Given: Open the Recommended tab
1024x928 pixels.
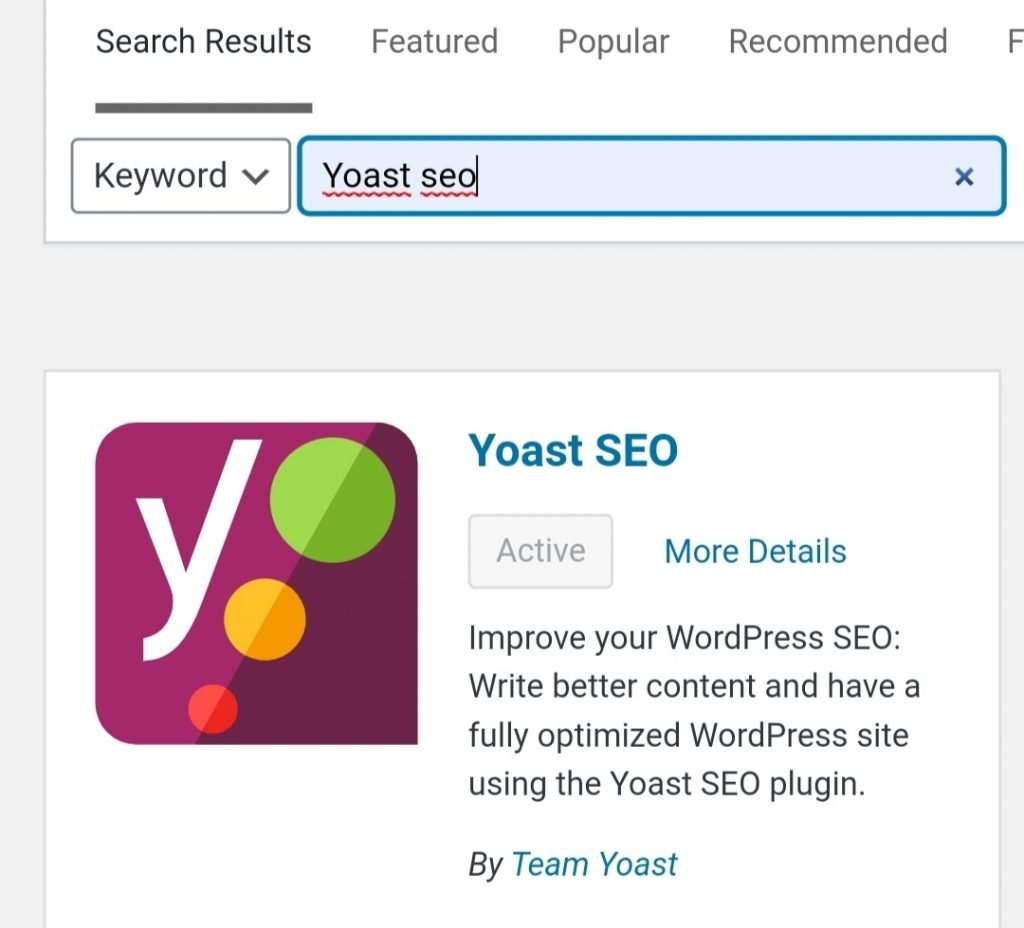Looking at the screenshot, I should tap(838, 42).
